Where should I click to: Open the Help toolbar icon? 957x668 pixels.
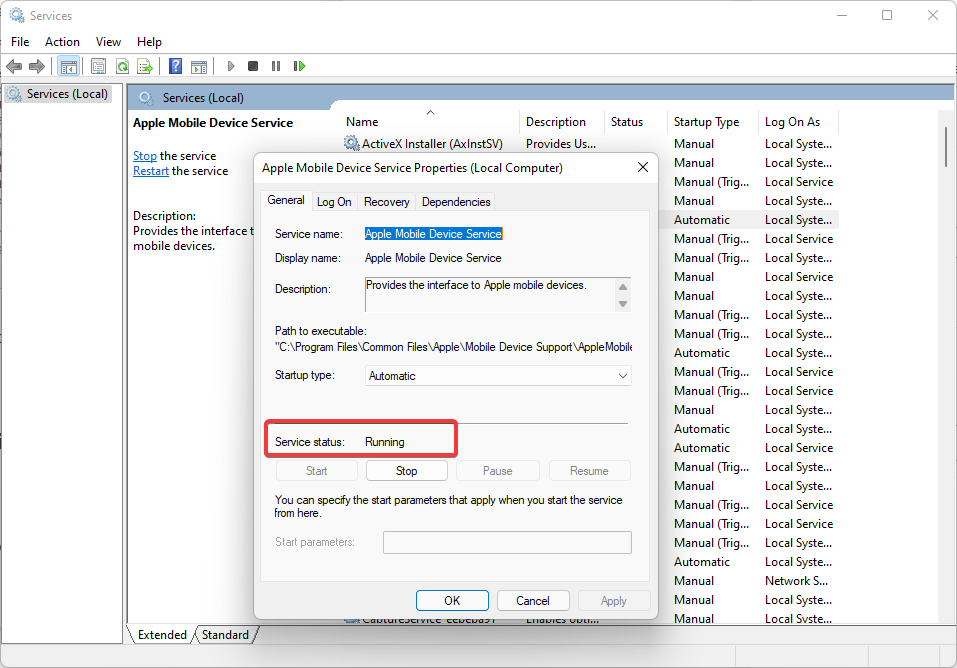175,66
